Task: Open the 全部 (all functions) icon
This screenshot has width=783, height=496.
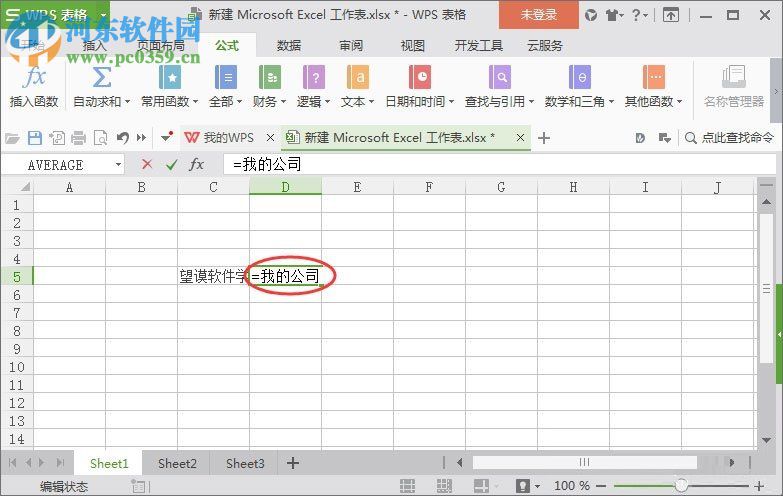Action: pyautogui.click(x=226, y=77)
